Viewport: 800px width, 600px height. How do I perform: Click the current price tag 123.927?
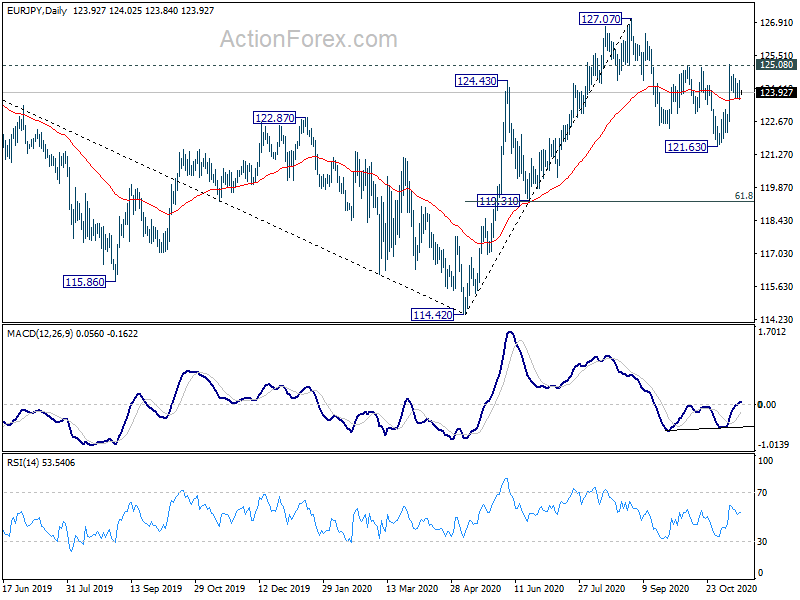point(777,92)
